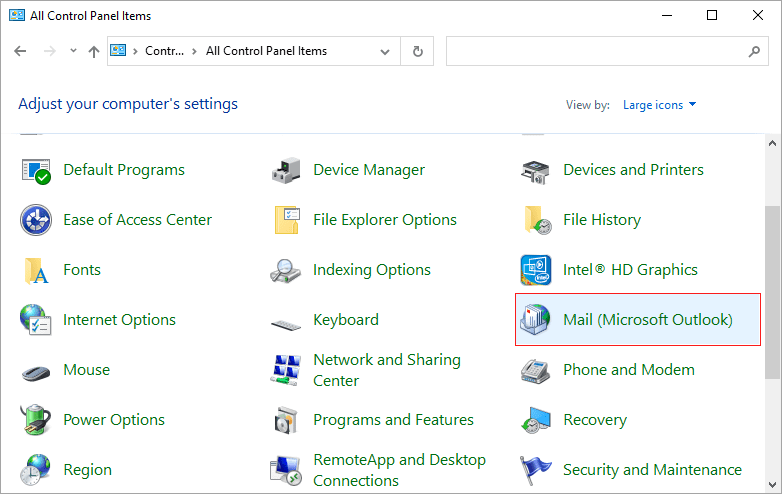Click the Contr... breadcrumb in address bar
782x494 pixels.
click(165, 51)
